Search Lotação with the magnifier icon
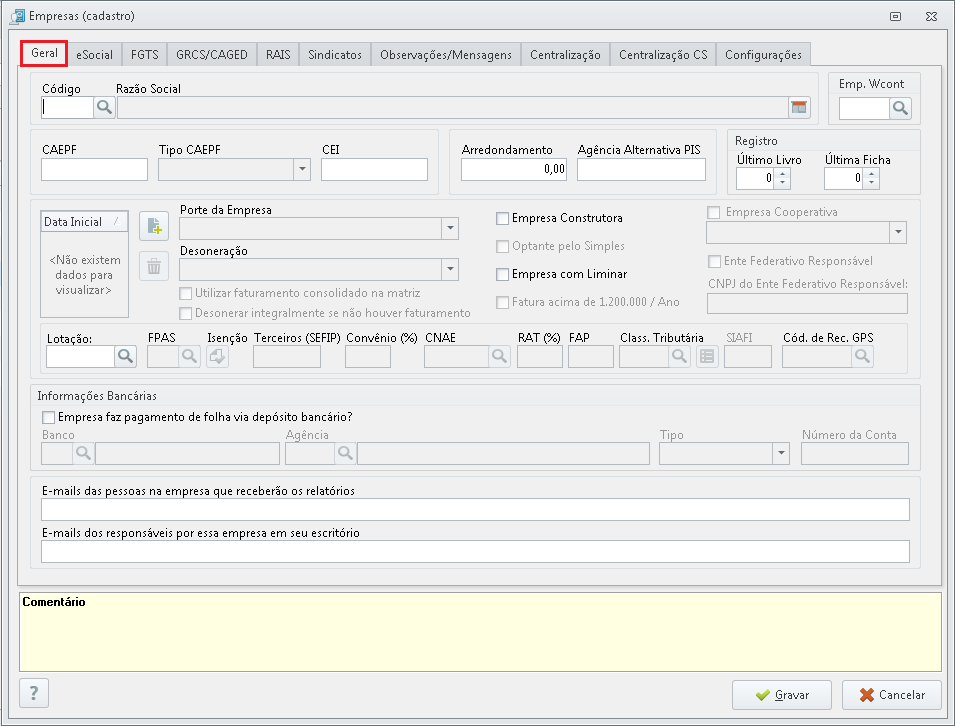This screenshot has height=726, width=955. [x=125, y=356]
